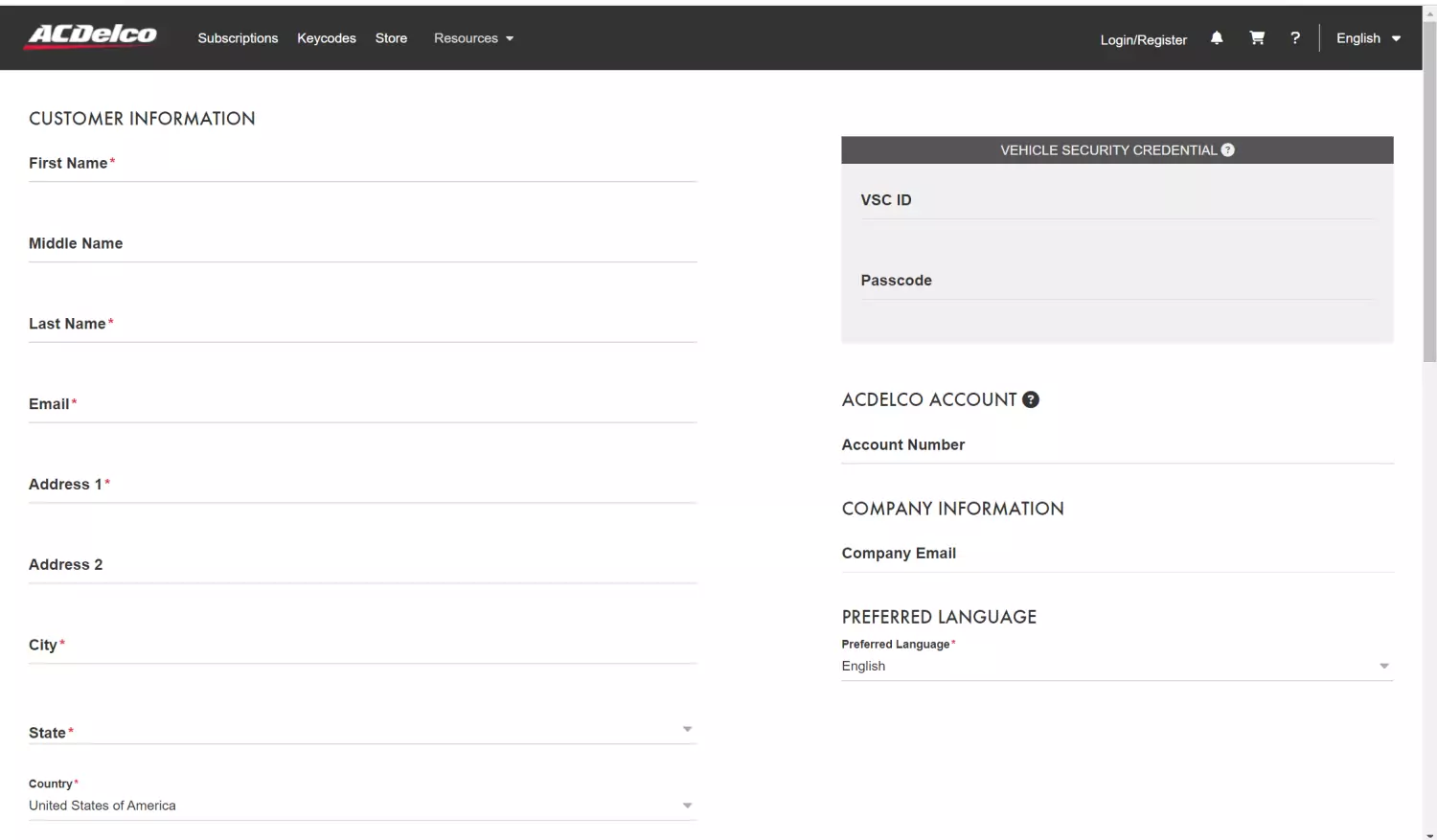Click the scrollbar up arrow
Screen dimensions: 1437x840
tap(1429, 13)
